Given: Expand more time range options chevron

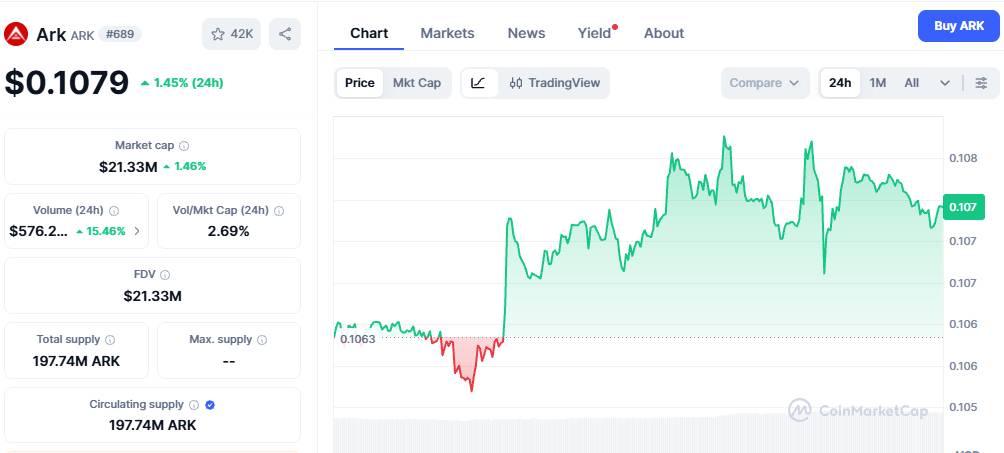Looking at the screenshot, I should click(945, 83).
